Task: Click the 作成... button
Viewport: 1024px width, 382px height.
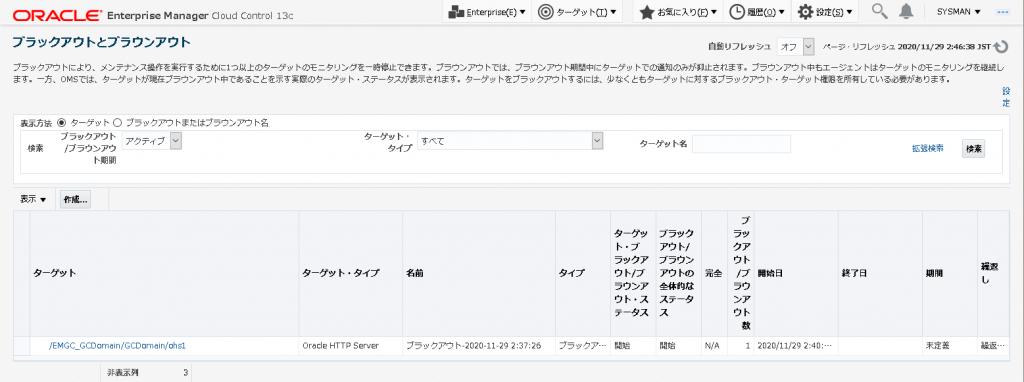Action: click(75, 200)
